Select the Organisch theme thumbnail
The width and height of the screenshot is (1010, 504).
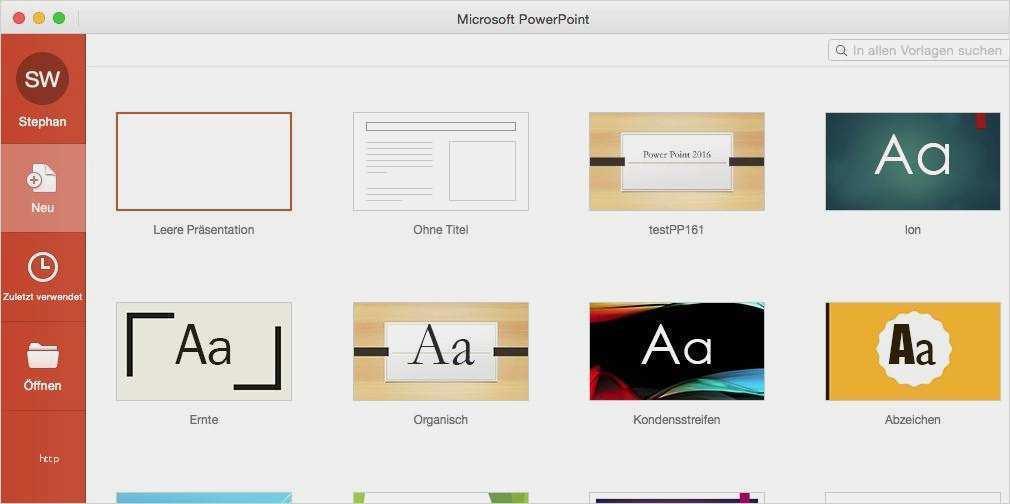pos(440,351)
